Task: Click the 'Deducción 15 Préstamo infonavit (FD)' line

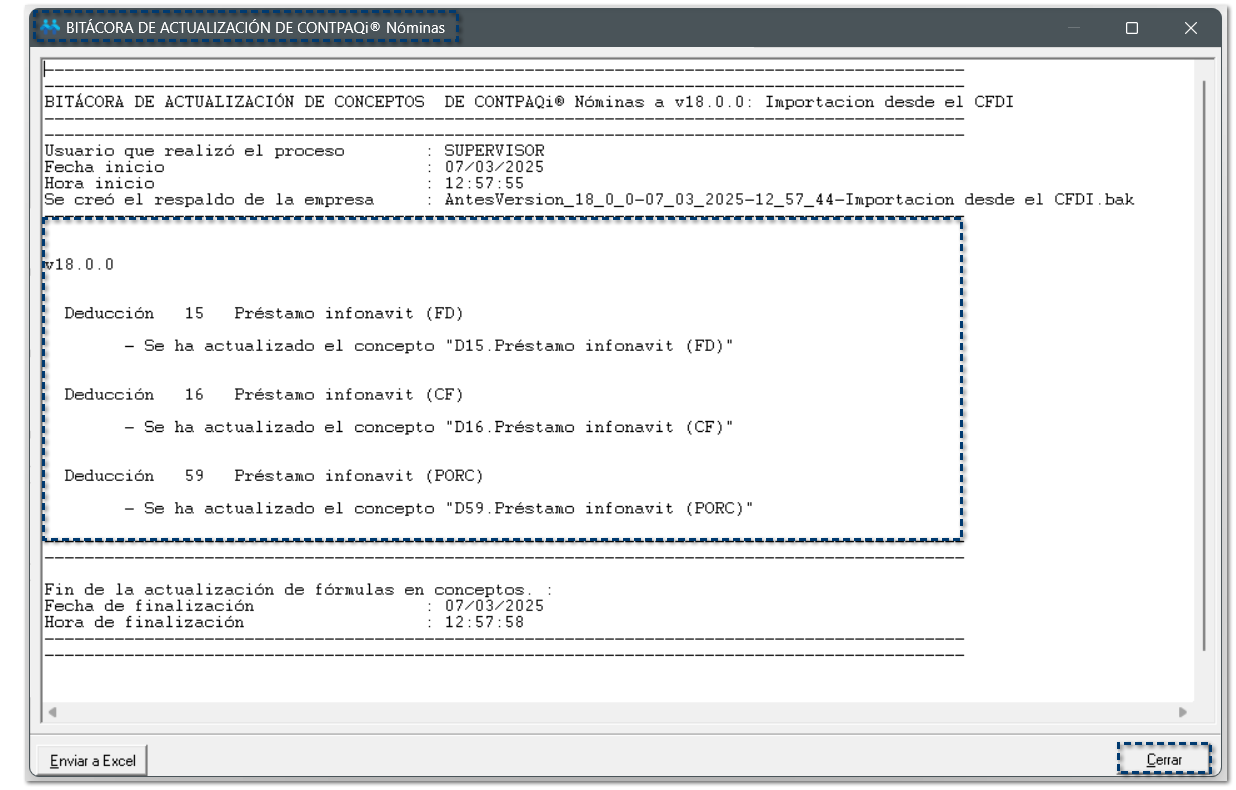Action: 264,313
